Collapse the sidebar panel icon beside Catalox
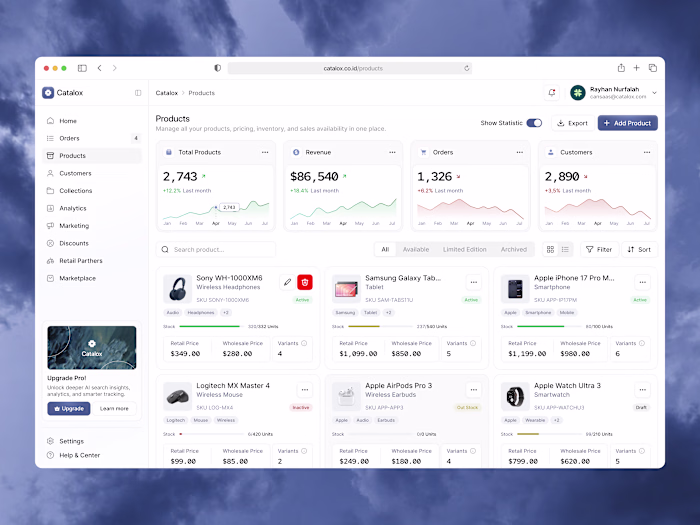700x525 pixels. 138,93
